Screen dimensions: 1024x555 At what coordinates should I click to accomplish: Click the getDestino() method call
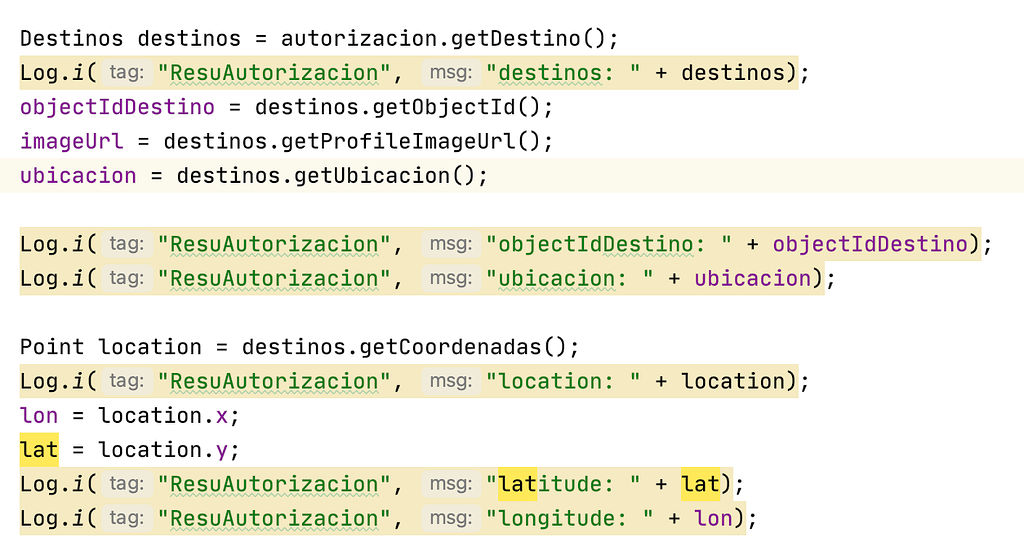[529, 39]
